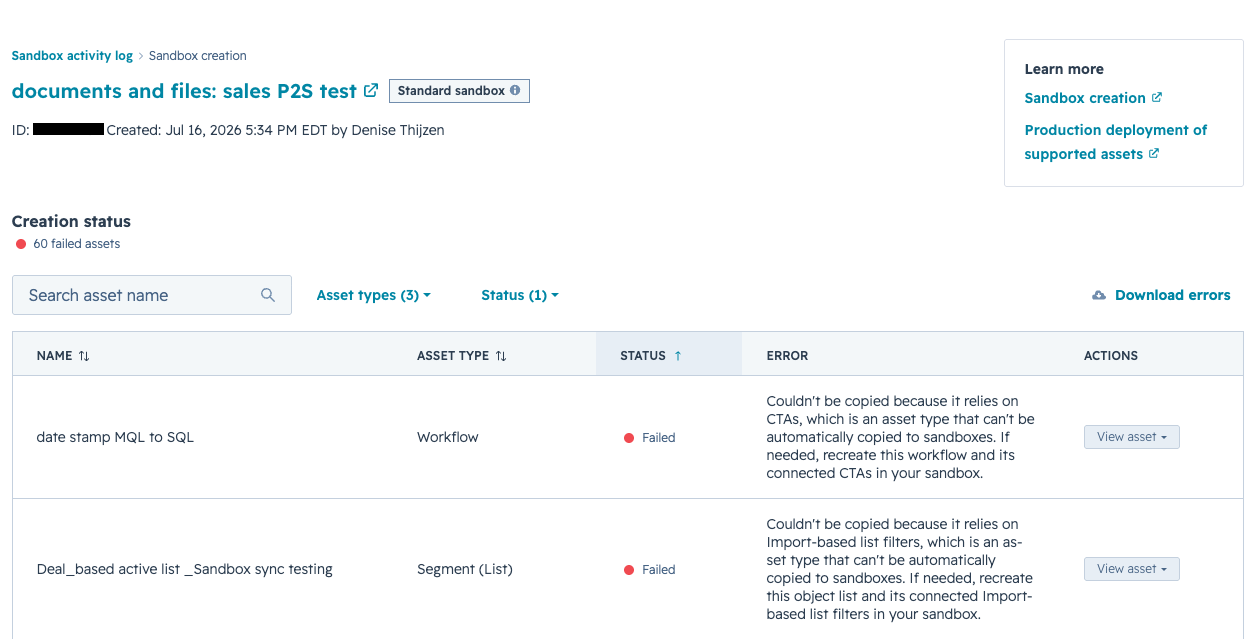Click Download errors button

1161,295
